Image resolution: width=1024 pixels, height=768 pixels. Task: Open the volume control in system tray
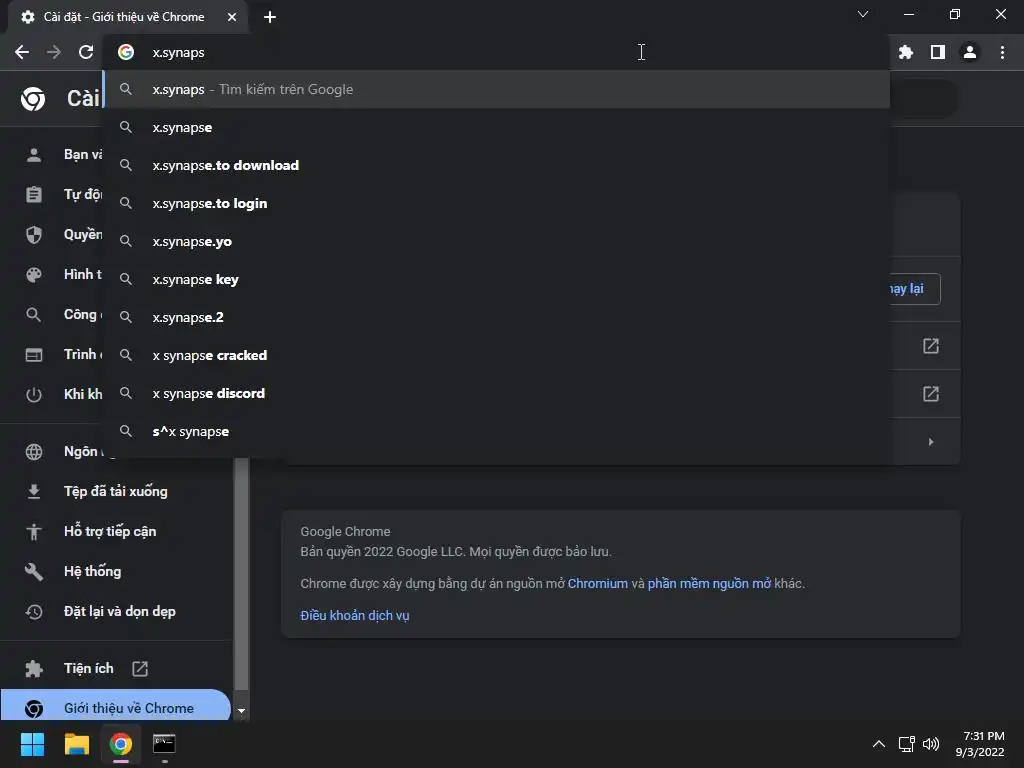pos(931,744)
